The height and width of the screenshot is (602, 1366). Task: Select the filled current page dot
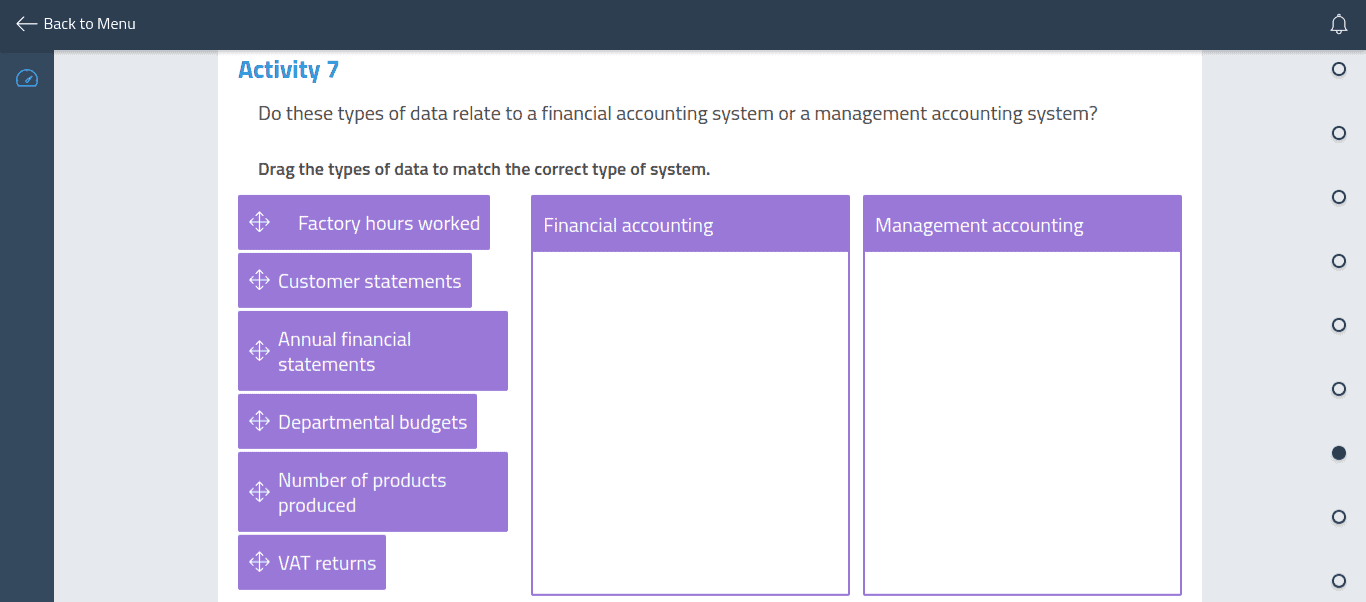click(1339, 453)
